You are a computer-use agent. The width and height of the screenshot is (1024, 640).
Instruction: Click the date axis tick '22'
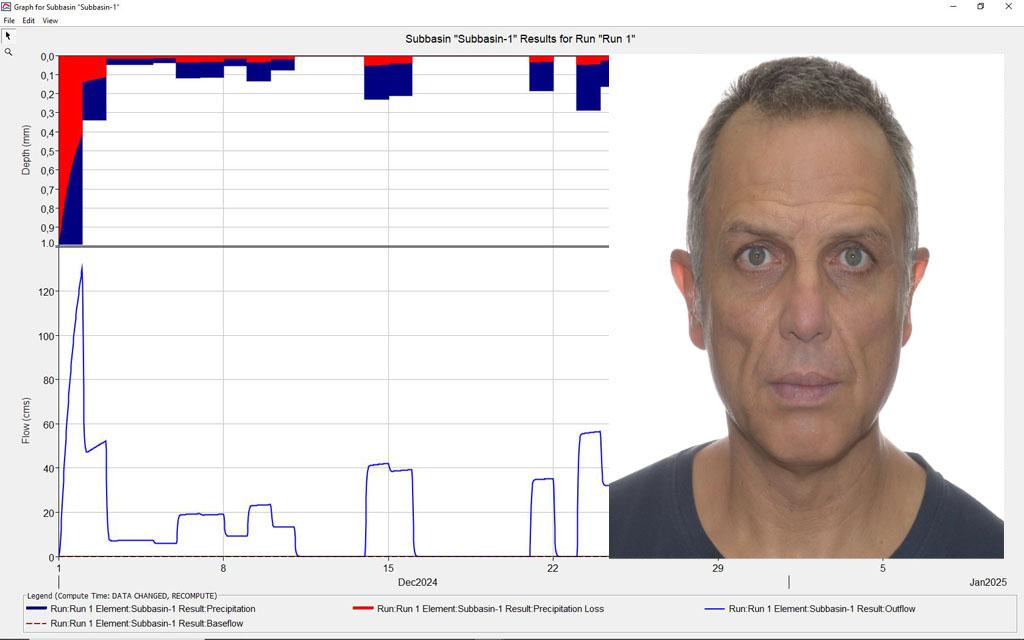point(553,568)
